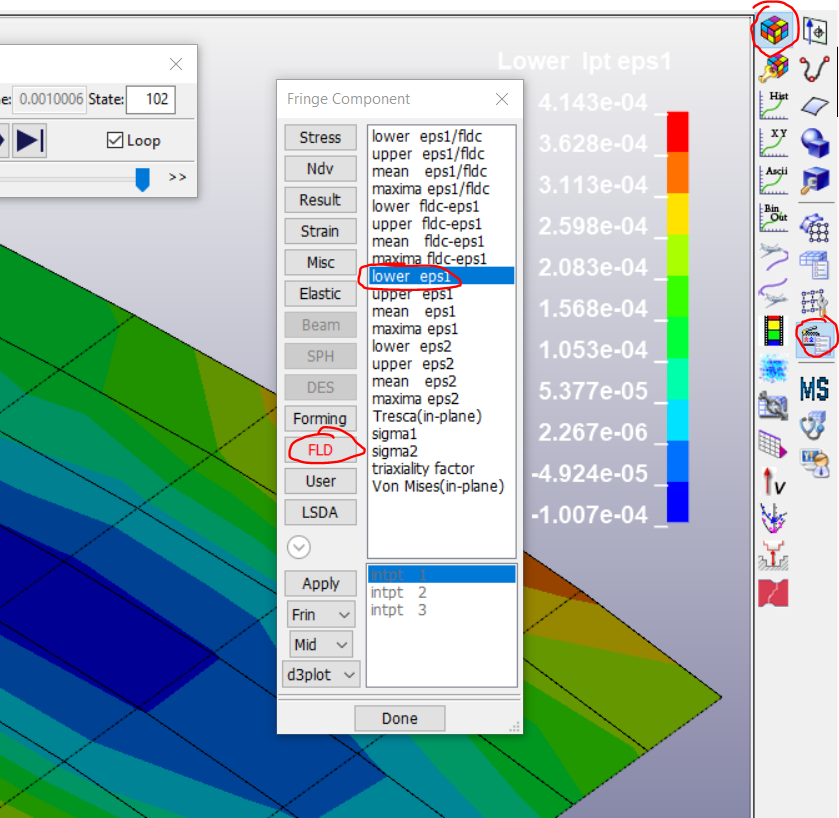Open the red curve tool
This screenshot has width=839, height=818.
tap(815, 68)
